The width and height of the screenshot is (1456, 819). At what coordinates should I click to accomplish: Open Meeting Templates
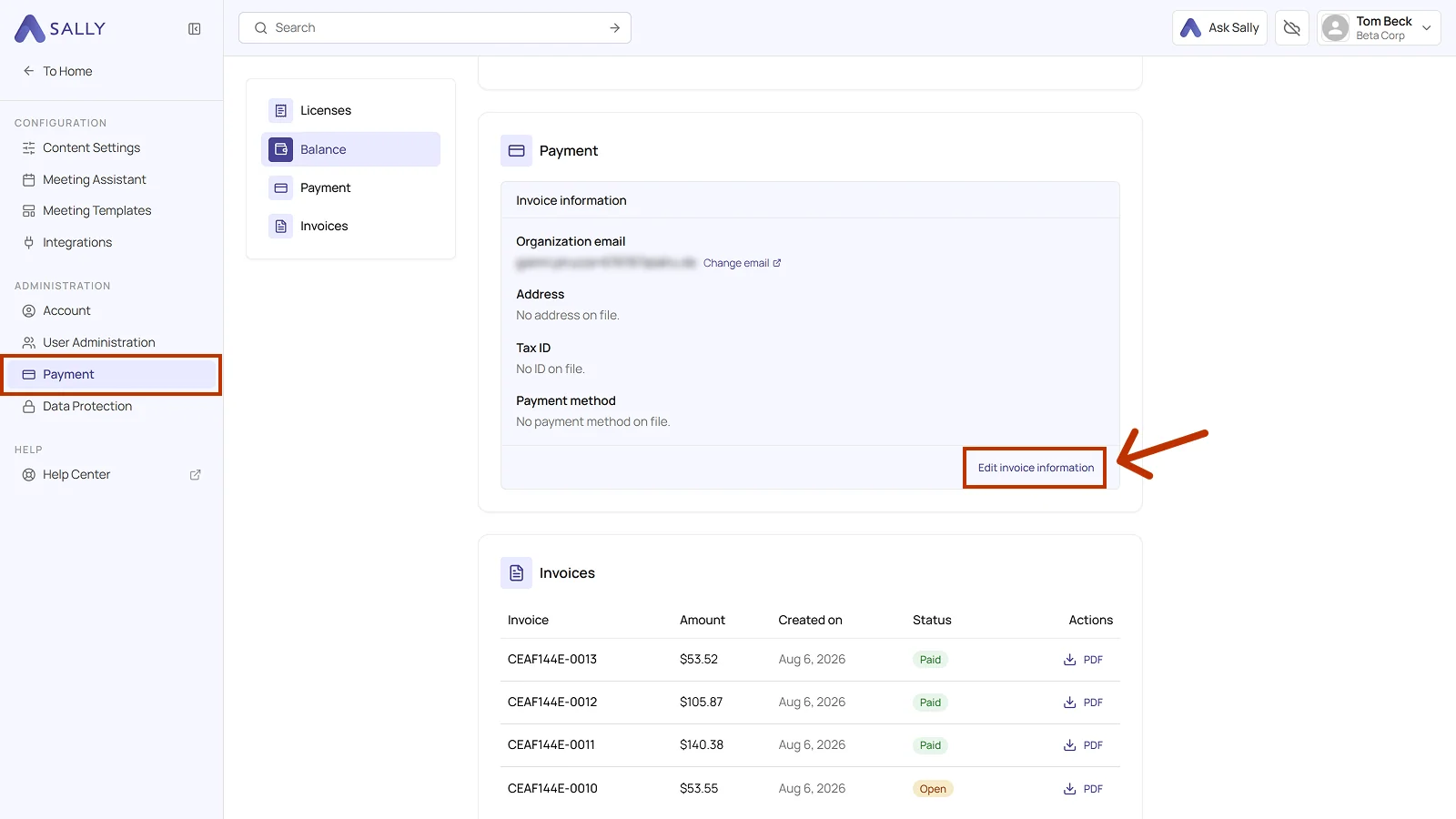coord(96,210)
